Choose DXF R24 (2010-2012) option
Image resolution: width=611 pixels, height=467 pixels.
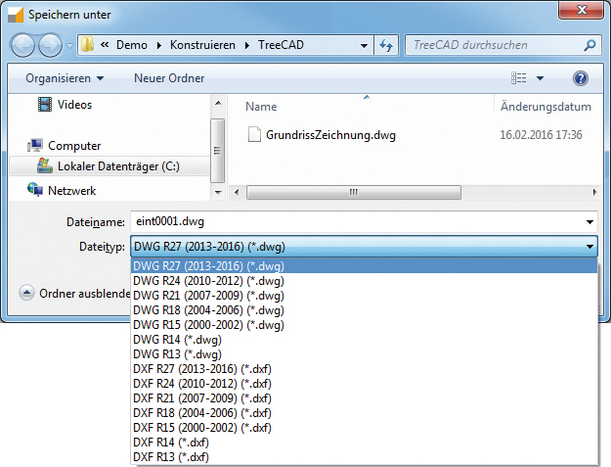pos(364,384)
